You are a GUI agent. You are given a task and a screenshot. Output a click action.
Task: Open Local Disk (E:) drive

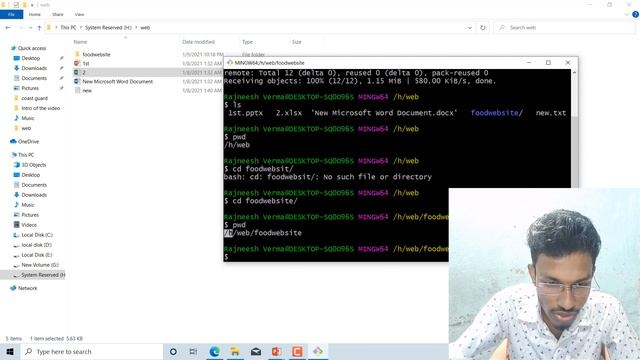(x=37, y=255)
